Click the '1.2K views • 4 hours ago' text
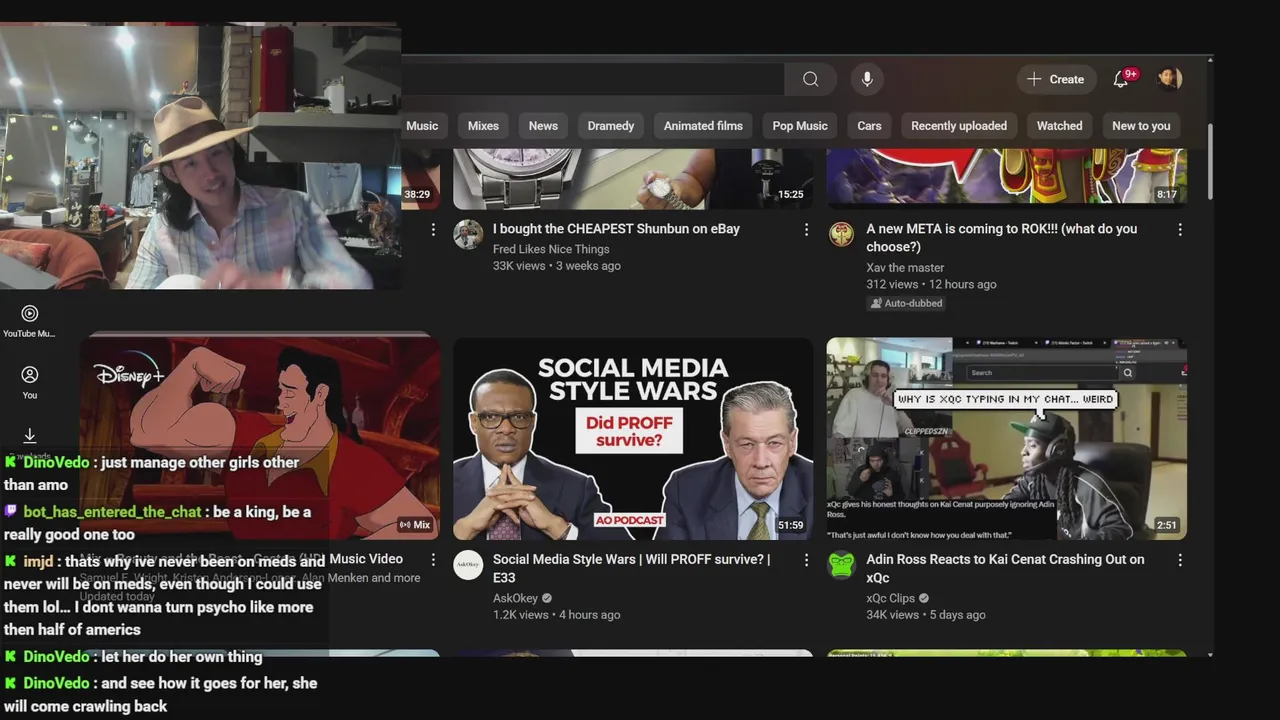 tap(556, 615)
